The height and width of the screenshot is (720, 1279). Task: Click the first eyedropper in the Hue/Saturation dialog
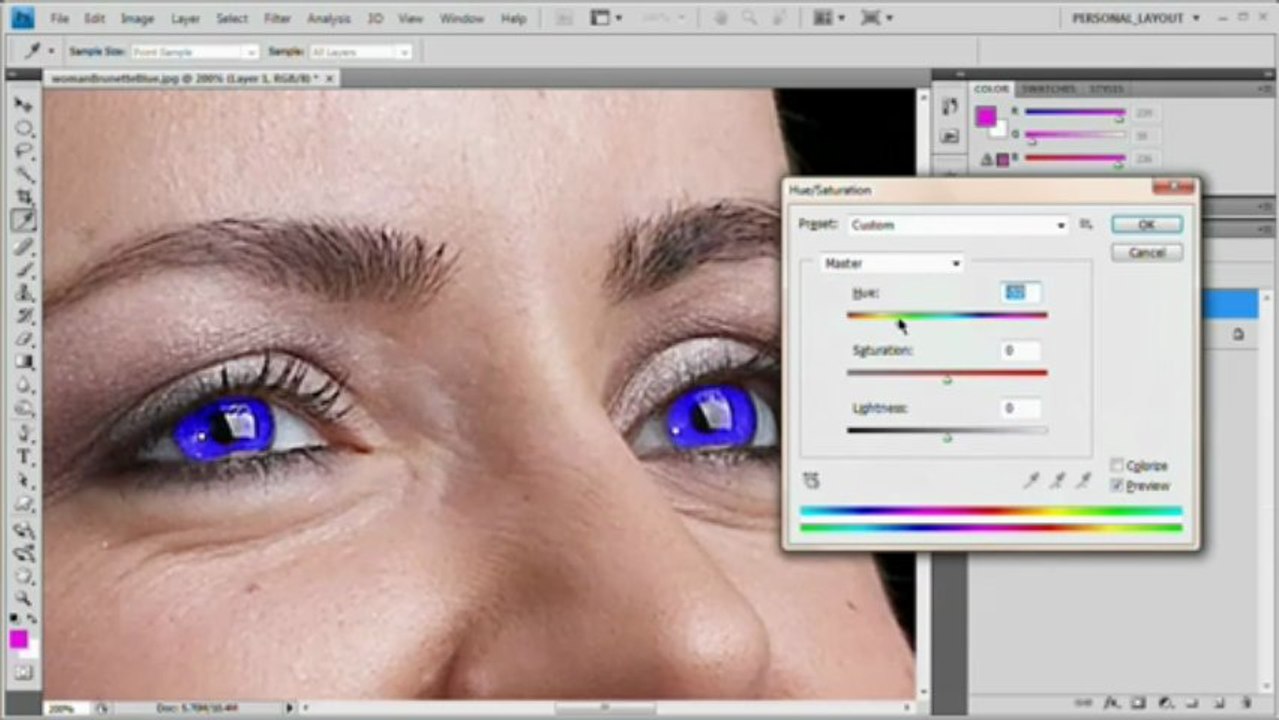[x=1032, y=481]
